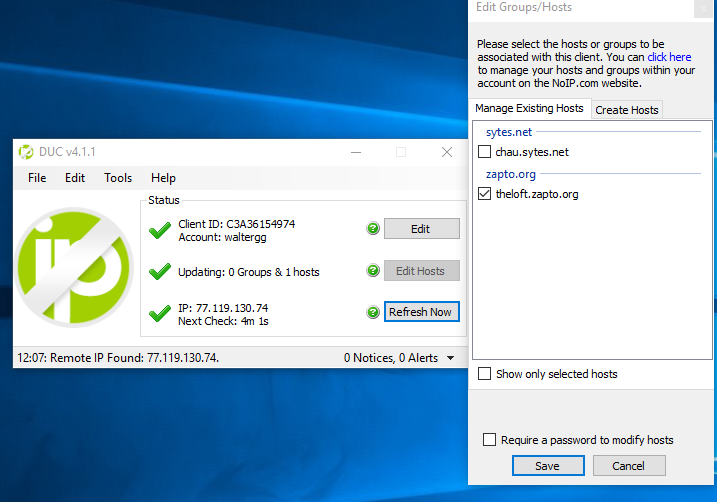Click the Client ID C3A36154974 text
This screenshot has height=502, width=717.
[236, 224]
